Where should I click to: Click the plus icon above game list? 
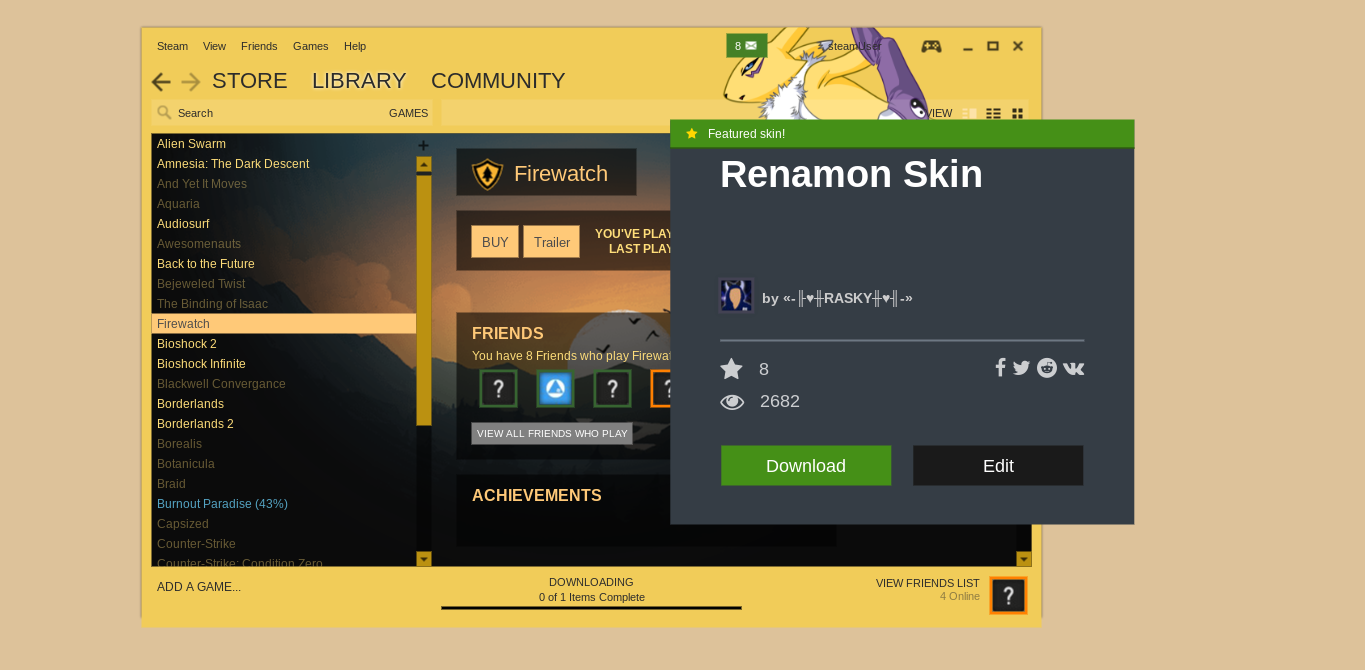[x=423, y=146]
